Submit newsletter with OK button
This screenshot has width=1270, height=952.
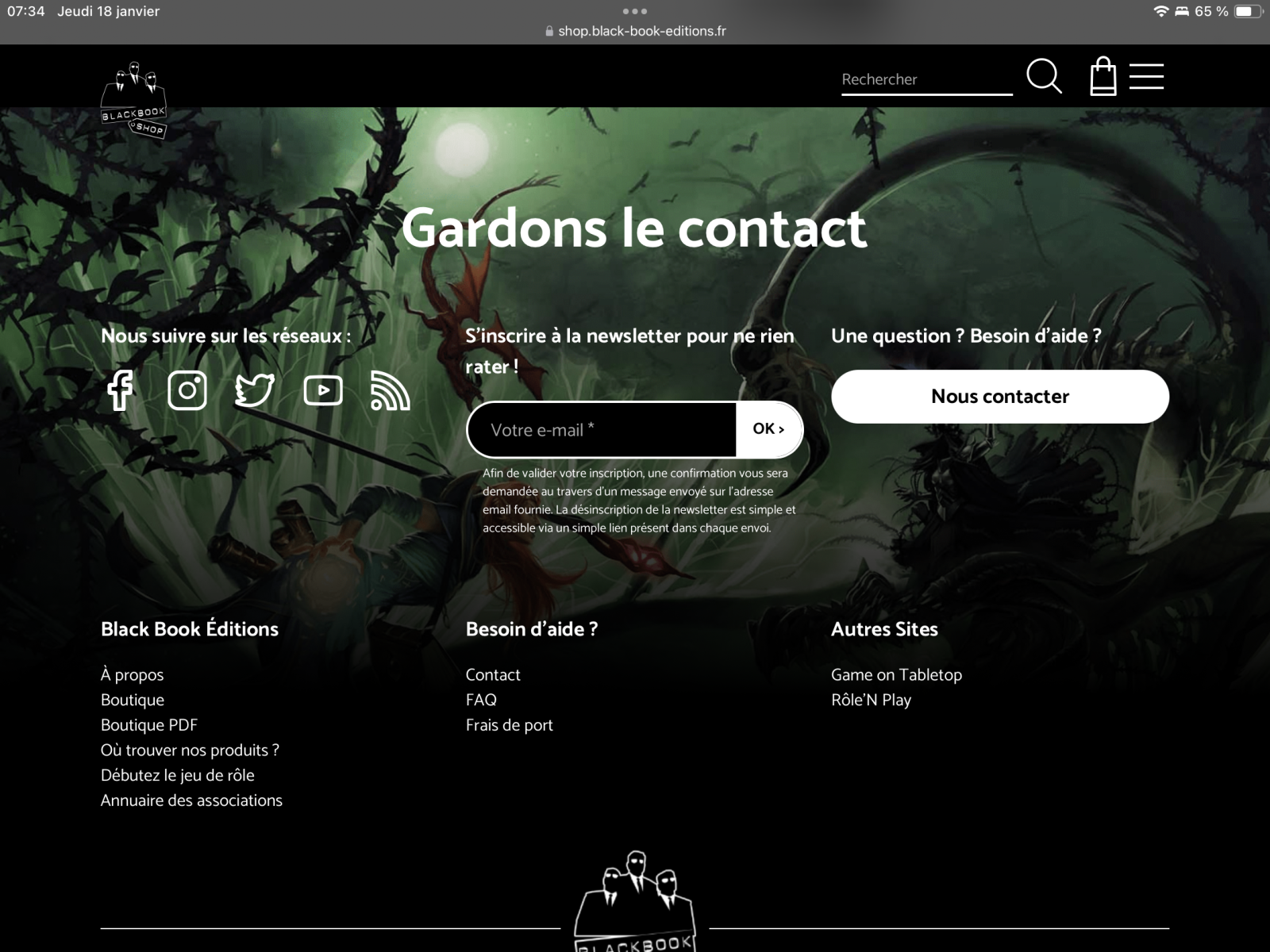coord(768,429)
